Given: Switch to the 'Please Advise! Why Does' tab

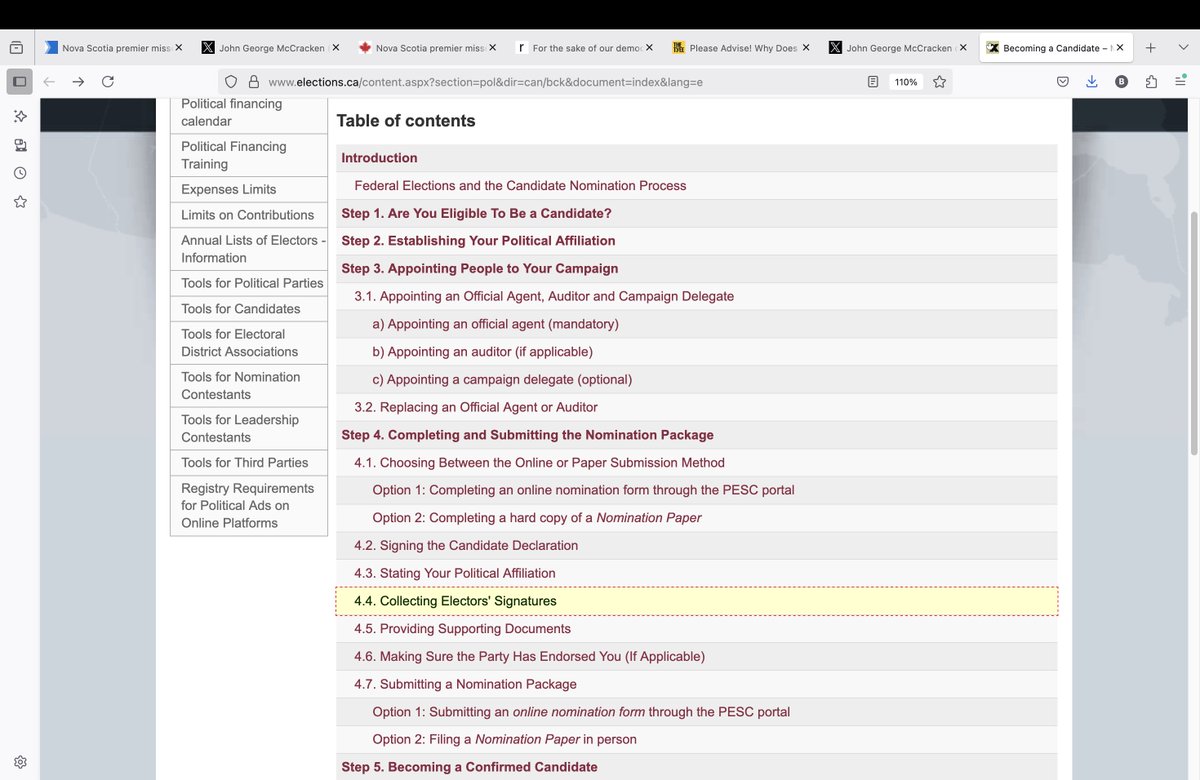Looking at the screenshot, I should (x=741, y=47).
